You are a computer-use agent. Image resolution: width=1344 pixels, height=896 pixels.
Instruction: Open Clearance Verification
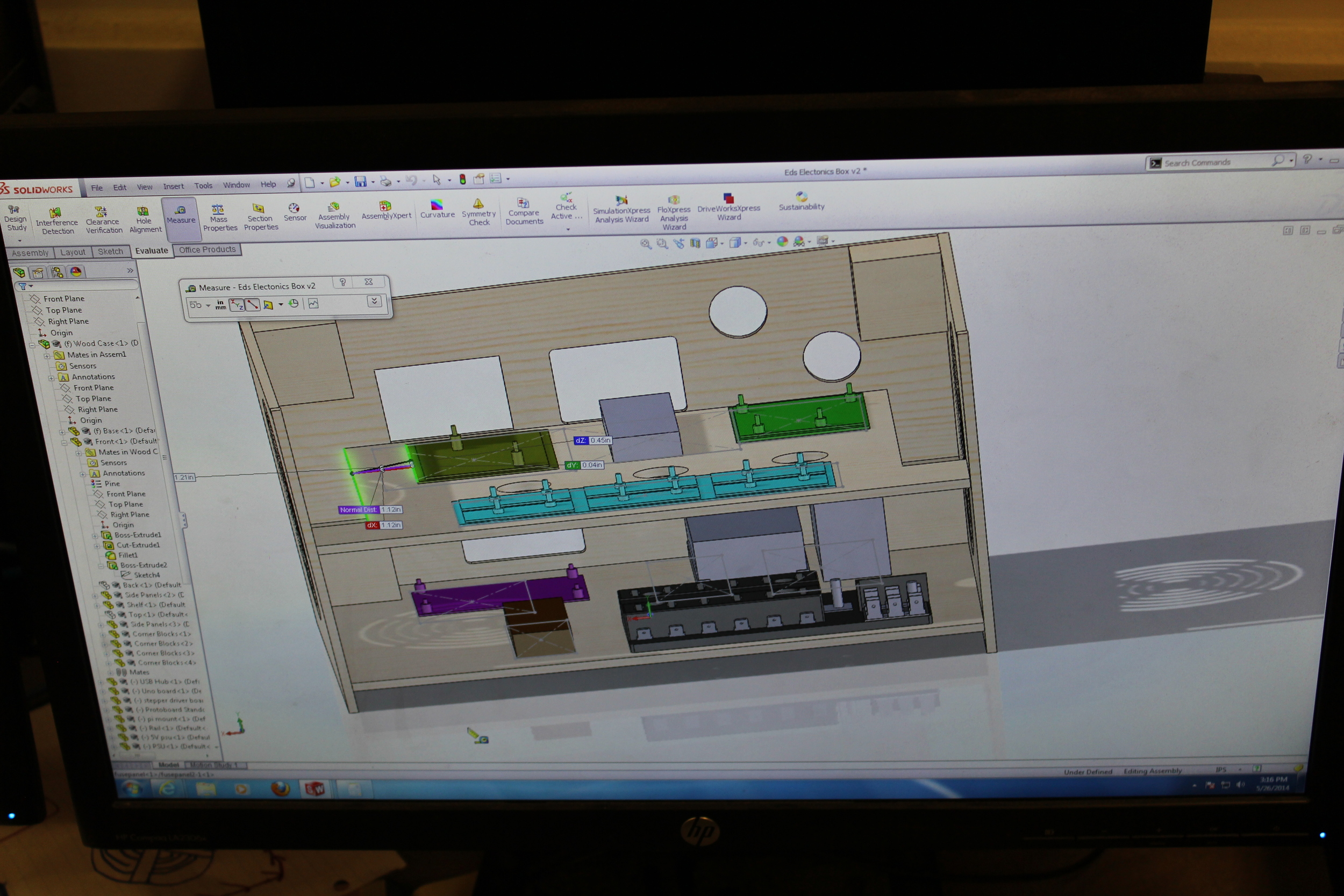pyautogui.click(x=103, y=220)
